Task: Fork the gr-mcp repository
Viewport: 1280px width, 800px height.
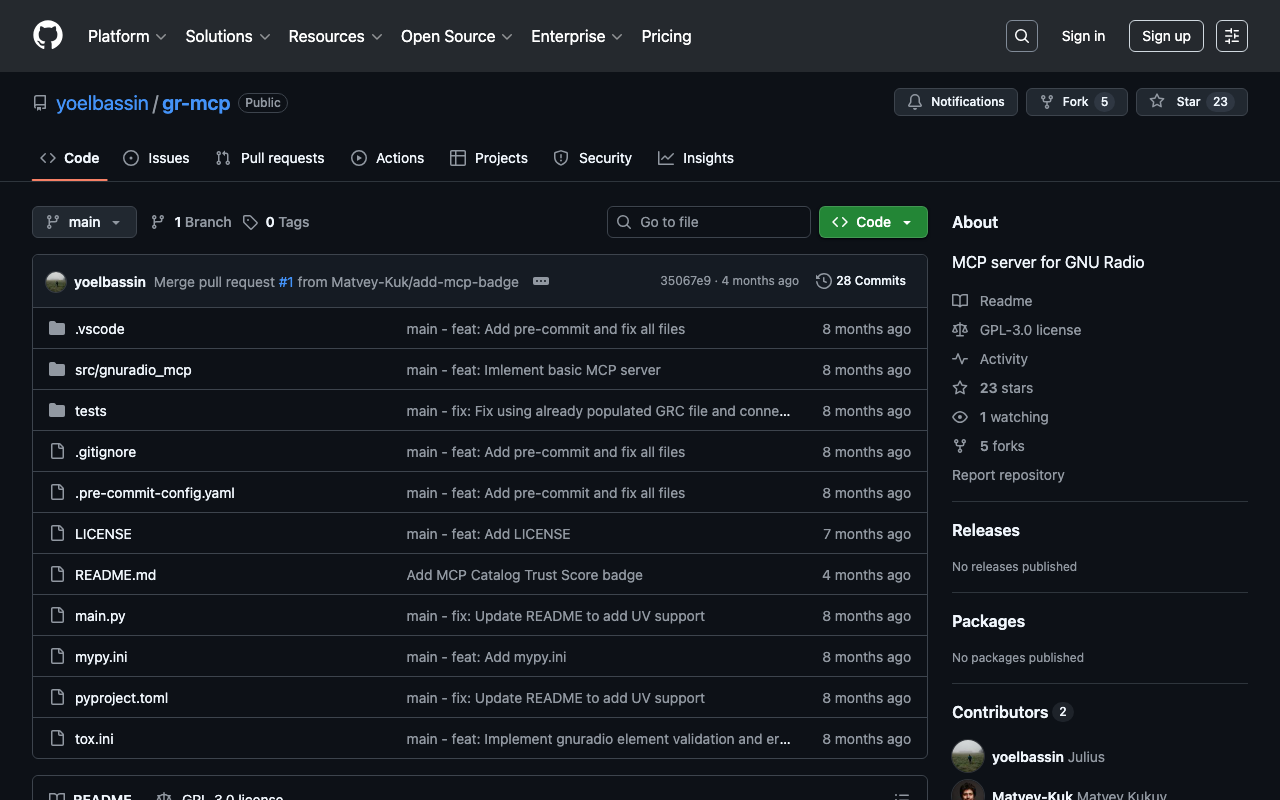Action: [x=1075, y=102]
